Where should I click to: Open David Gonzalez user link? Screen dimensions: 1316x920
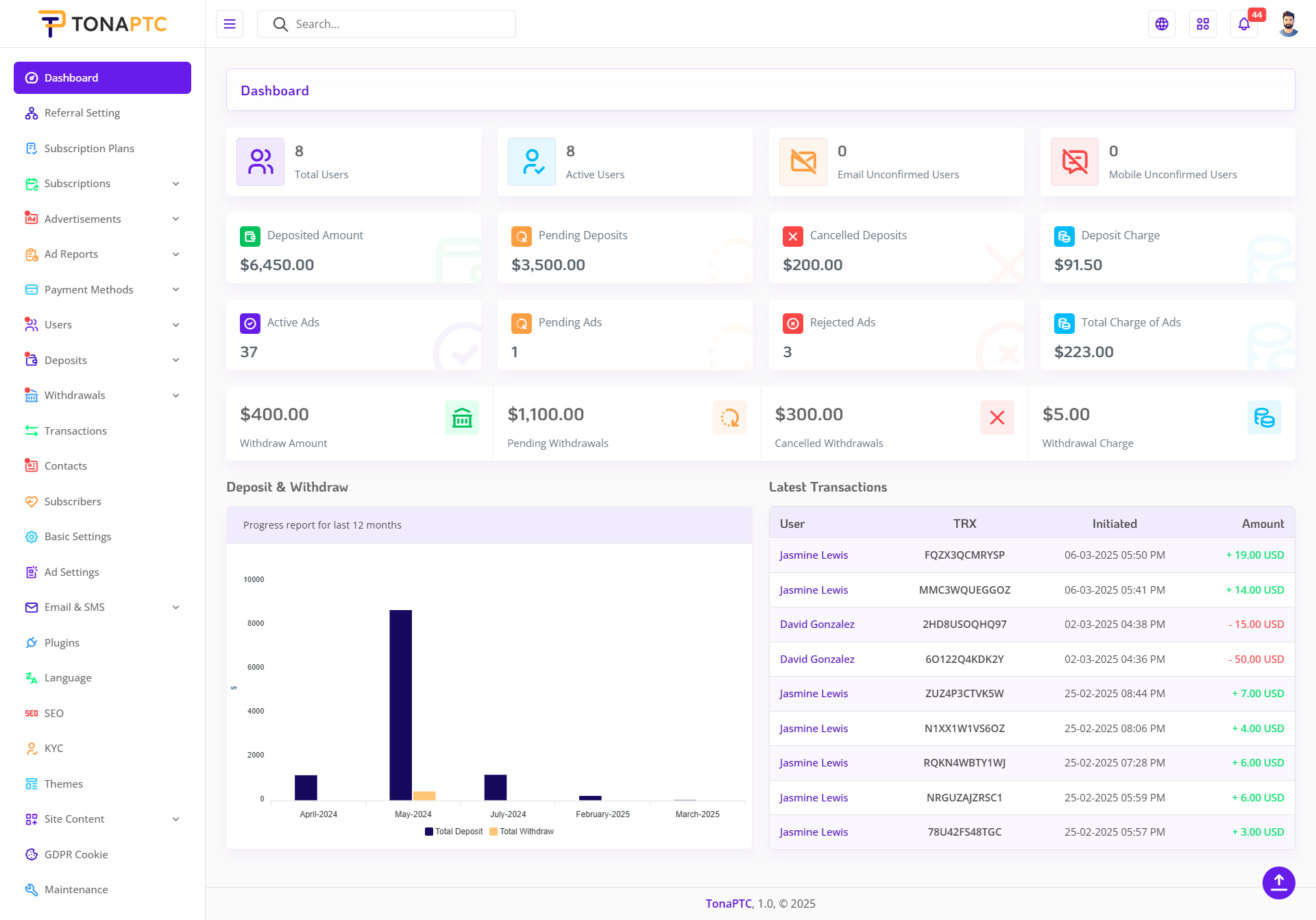pyautogui.click(x=817, y=625)
